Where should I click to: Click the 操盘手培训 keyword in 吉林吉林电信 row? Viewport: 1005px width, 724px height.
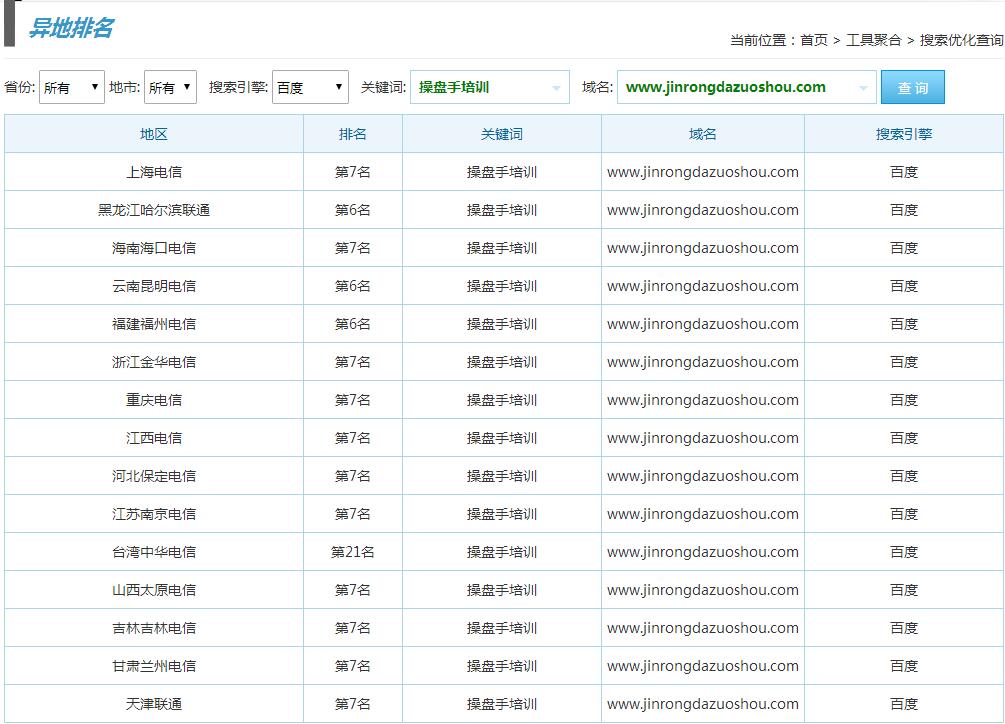[x=502, y=628]
